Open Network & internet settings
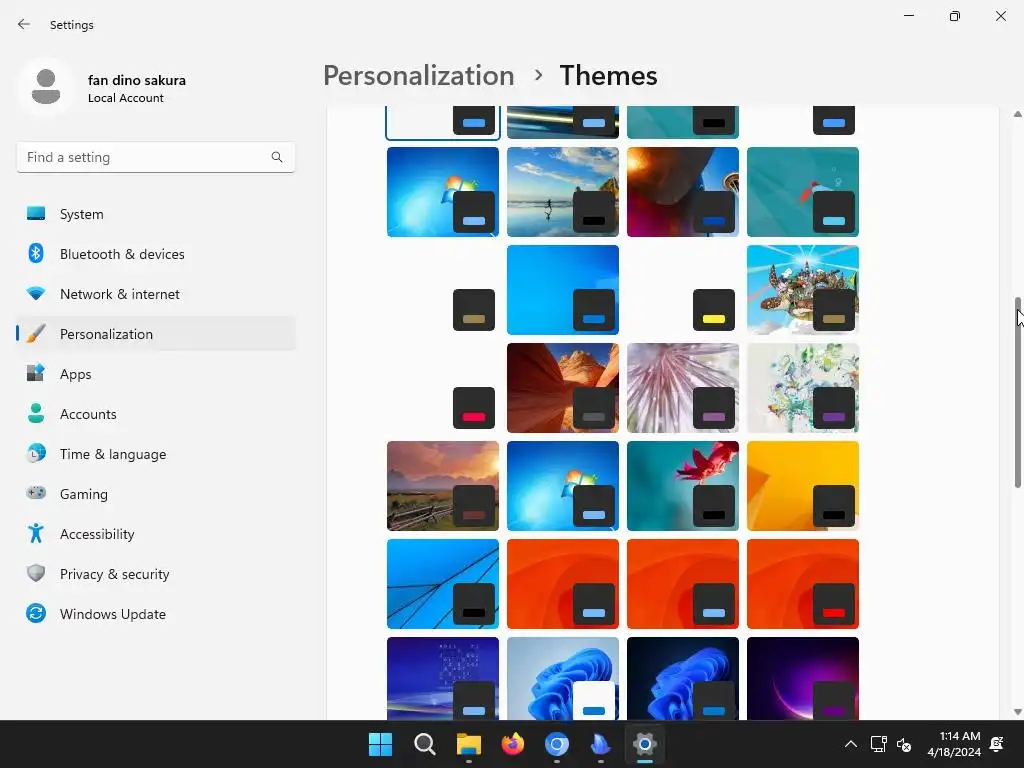Screen dimensions: 1024x768 tap(156, 294)
